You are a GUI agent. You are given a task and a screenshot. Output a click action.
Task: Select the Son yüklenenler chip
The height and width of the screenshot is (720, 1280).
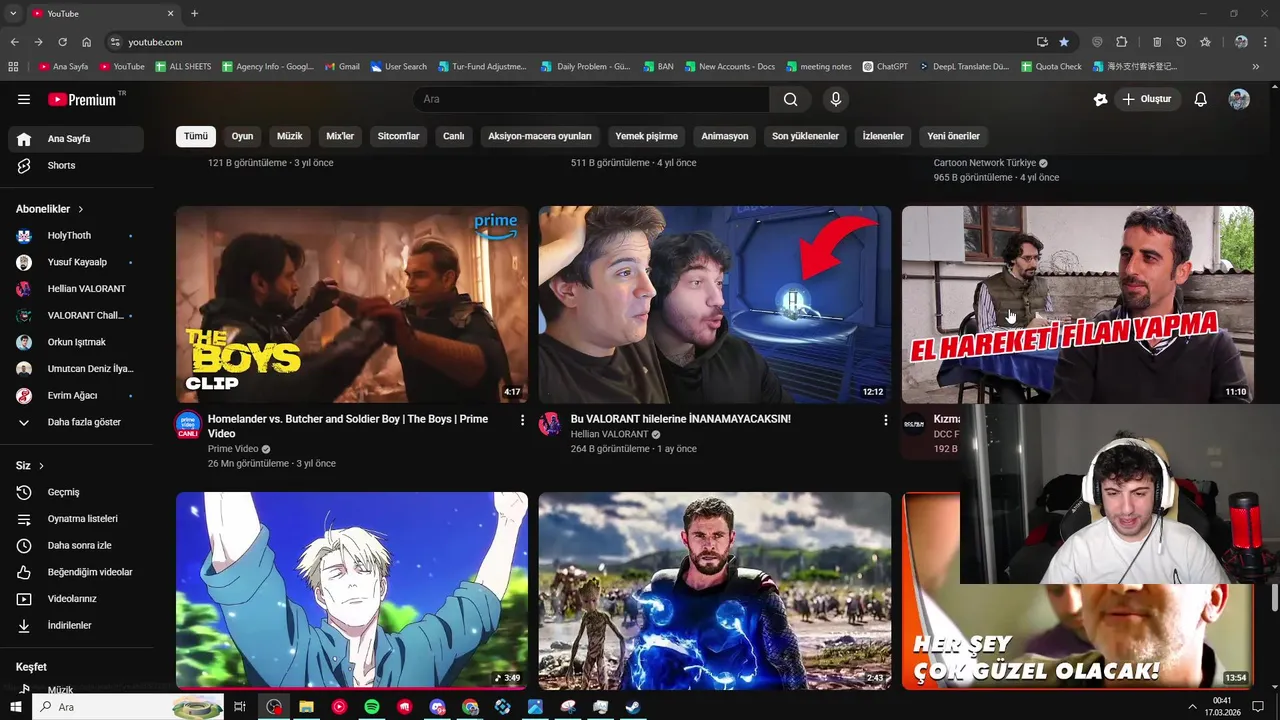pyautogui.click(x=805, y=136)
